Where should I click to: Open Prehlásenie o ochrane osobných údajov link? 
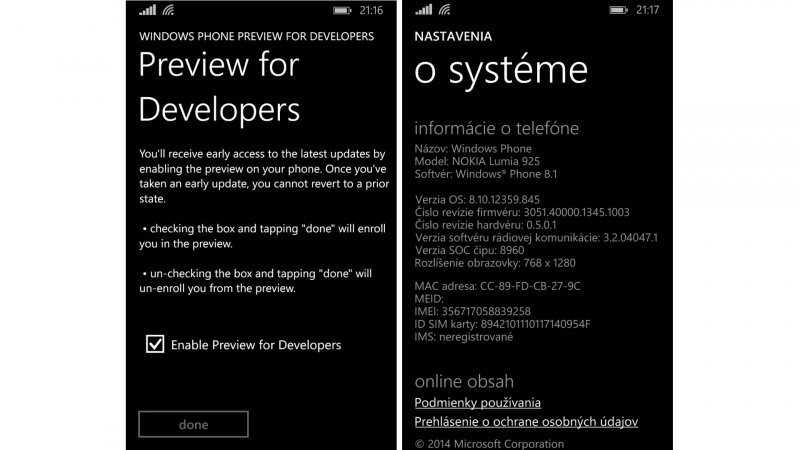[x=526, y=422]
